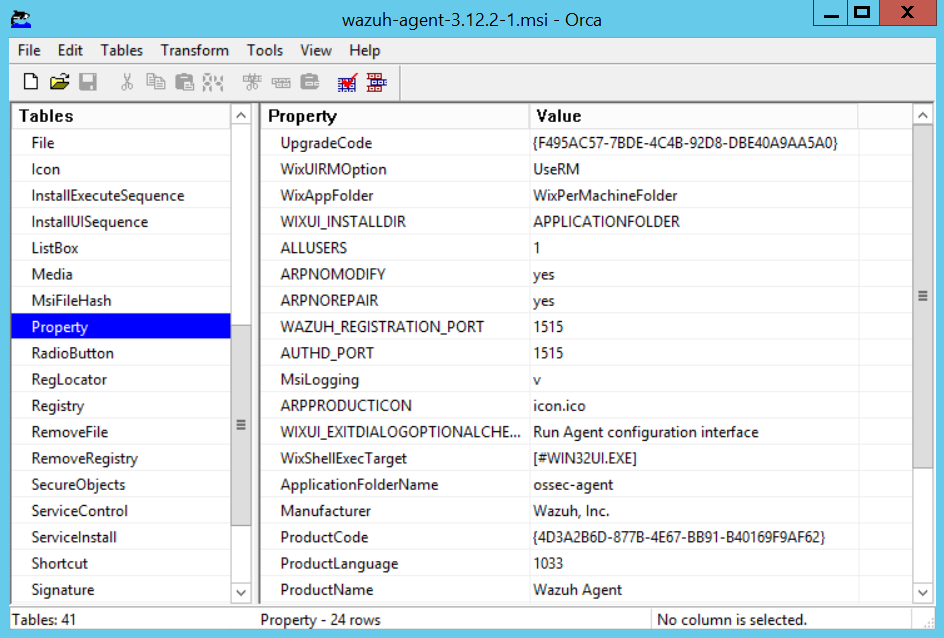Select the Media table
The image size is (944, 638).
pos(121,274)
